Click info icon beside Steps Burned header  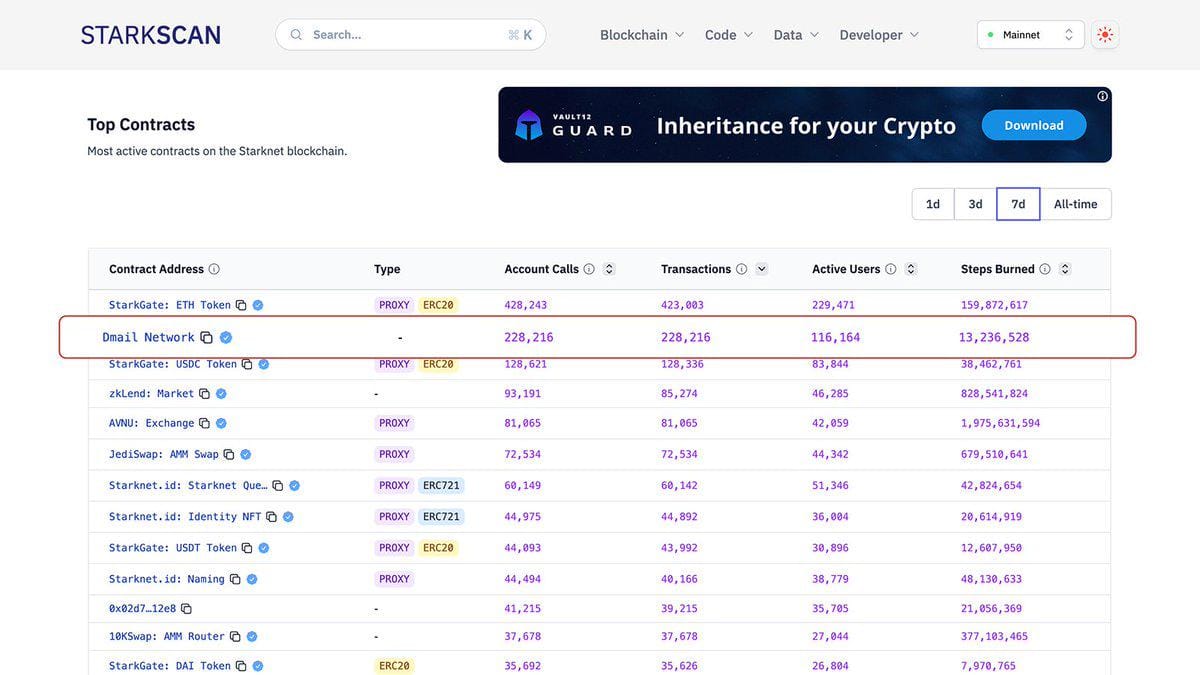(1045, 269)
